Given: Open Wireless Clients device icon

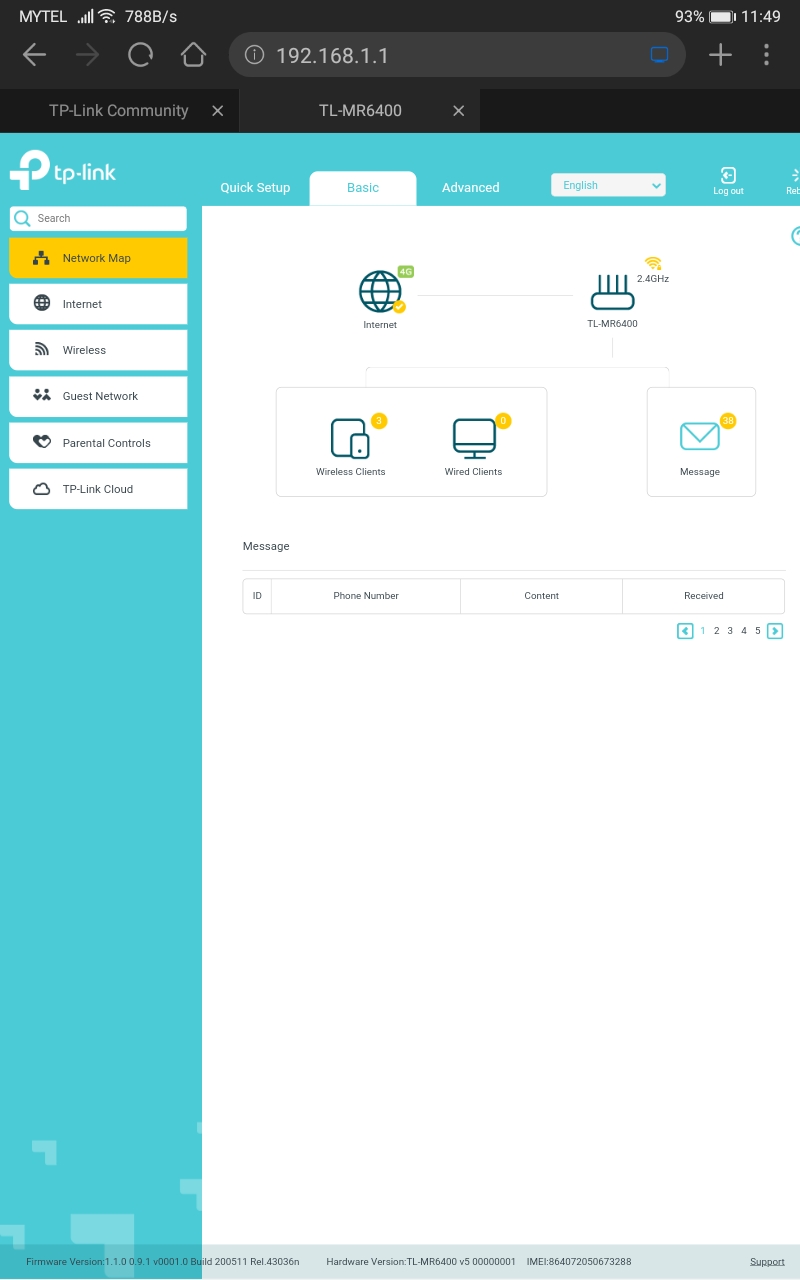Looking at the screenshot, I should (x=350, y=437).
